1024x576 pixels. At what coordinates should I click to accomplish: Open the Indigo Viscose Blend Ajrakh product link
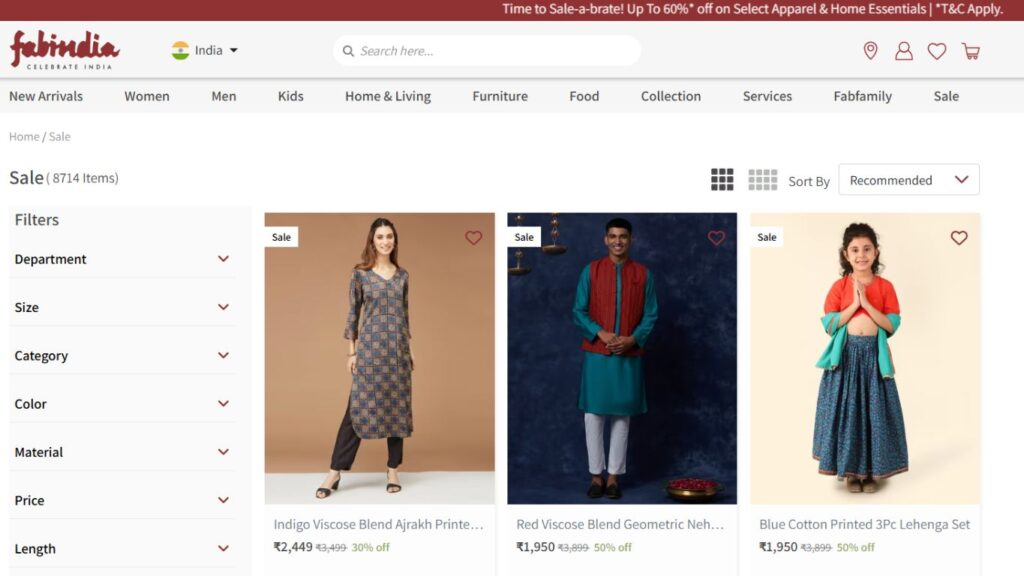[377, 523]
